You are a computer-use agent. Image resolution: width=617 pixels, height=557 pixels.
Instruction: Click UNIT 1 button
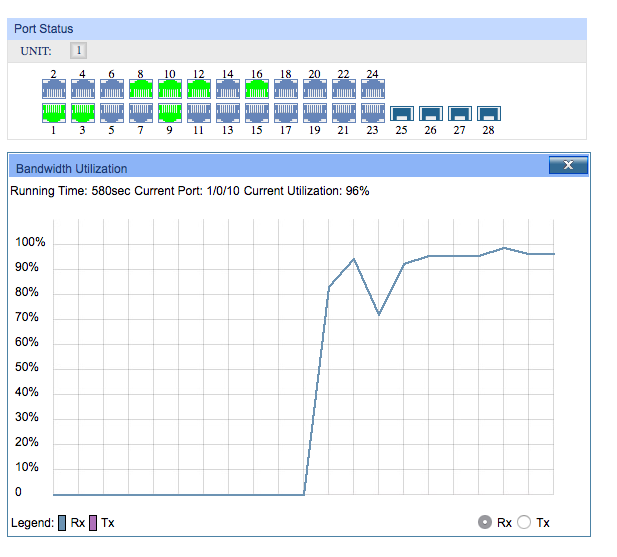pyautogui.click(x=79, y=51)
